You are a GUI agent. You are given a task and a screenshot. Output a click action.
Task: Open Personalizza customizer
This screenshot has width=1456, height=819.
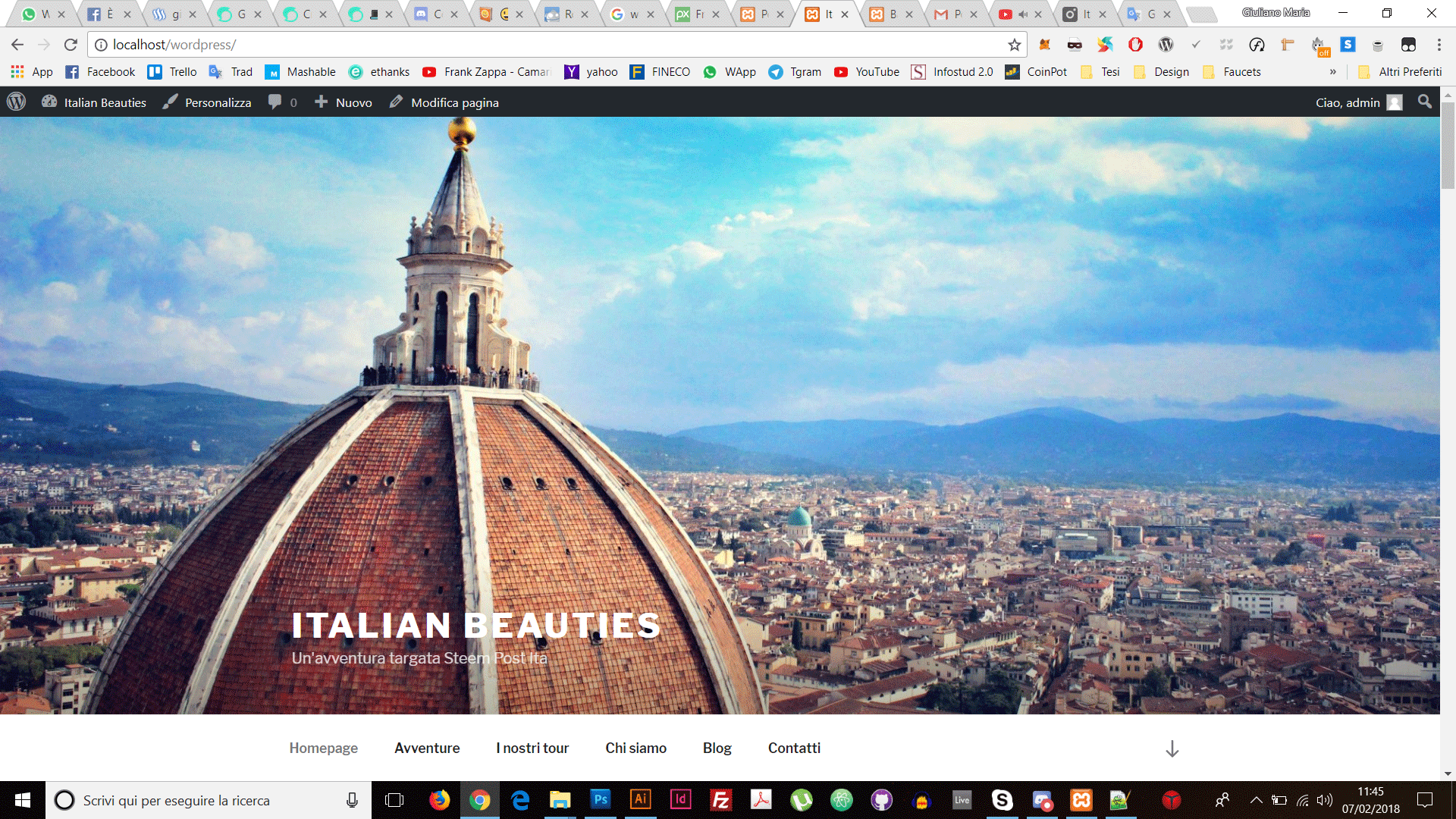pos(207,102)
